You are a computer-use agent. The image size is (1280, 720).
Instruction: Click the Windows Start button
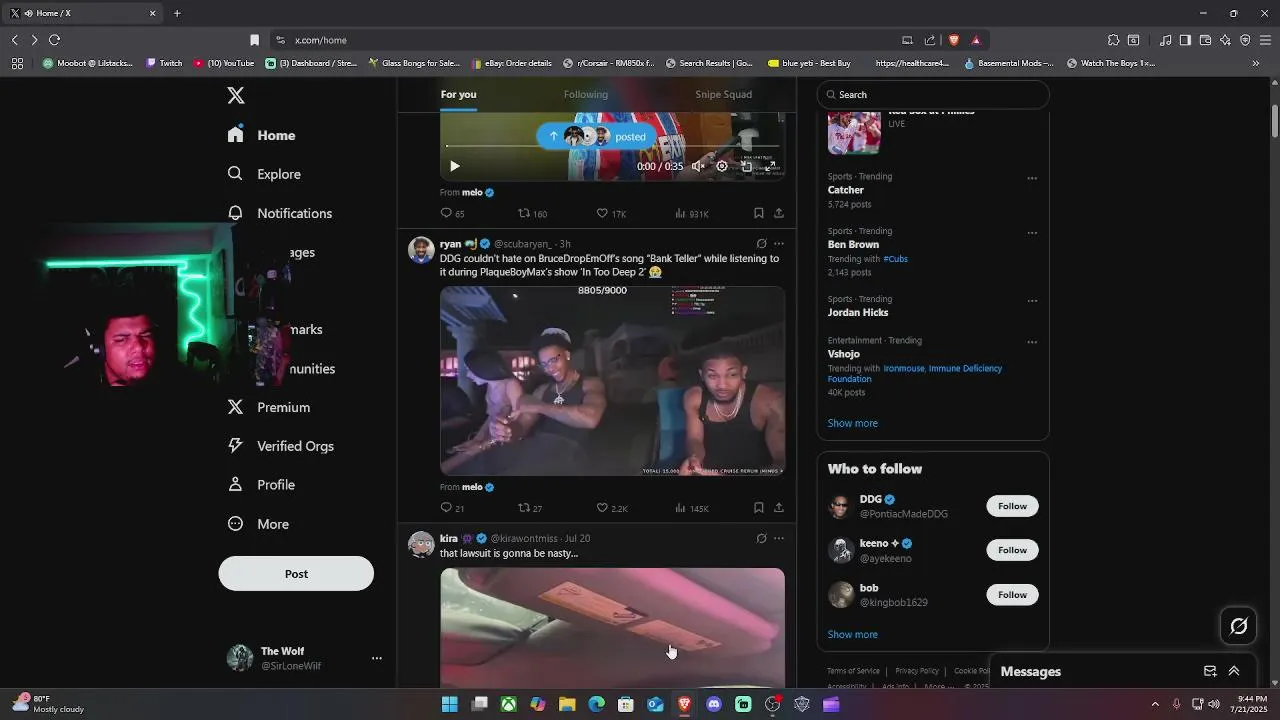click(x=450, y=704)
